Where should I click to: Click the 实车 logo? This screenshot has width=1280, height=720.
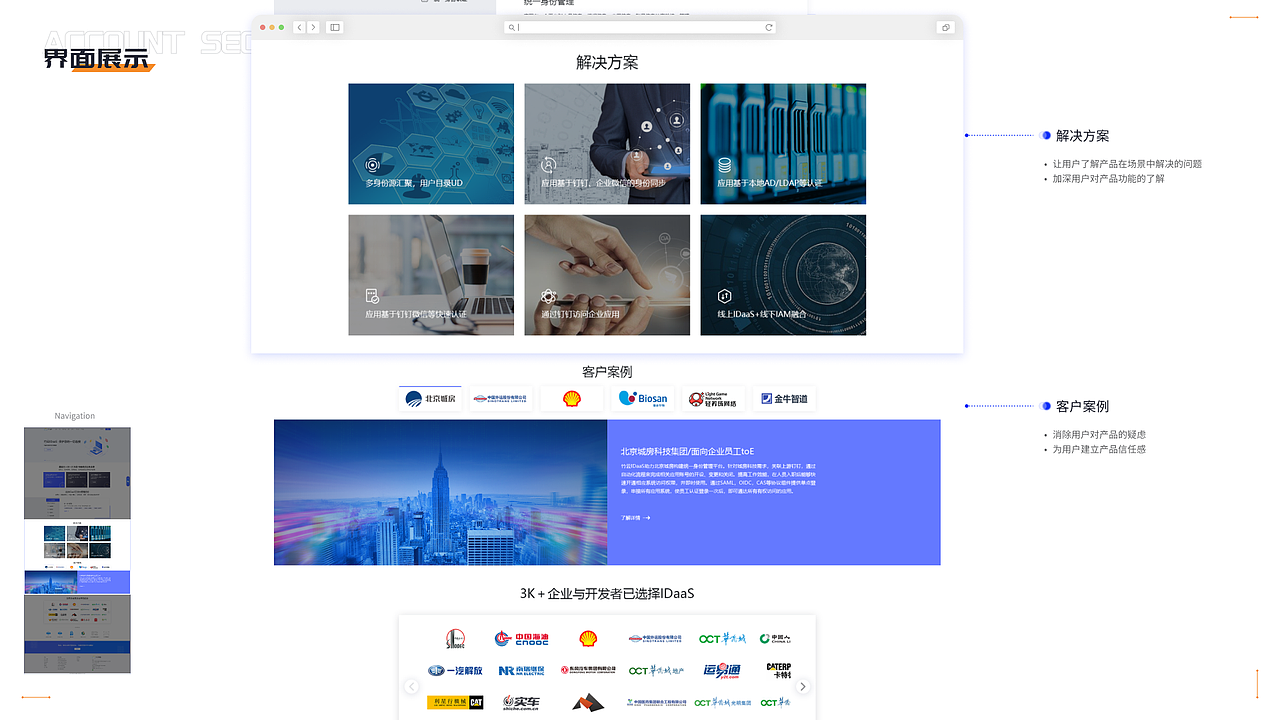point(521,703)
